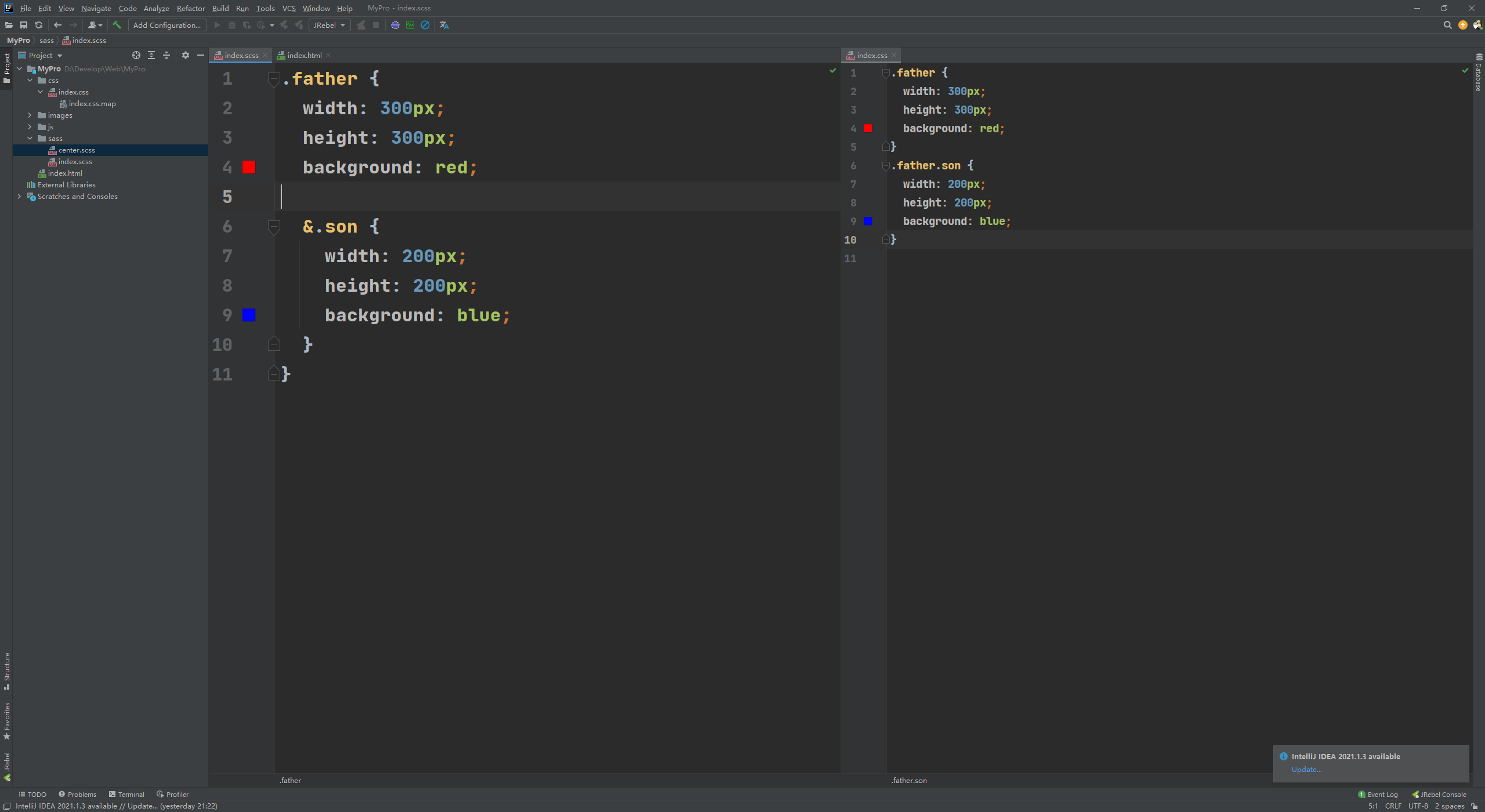Image resolution: width=1485 pixels, height=812 pixels.
Task: Open the TODO tool window
Action: [x=32, y=795]
